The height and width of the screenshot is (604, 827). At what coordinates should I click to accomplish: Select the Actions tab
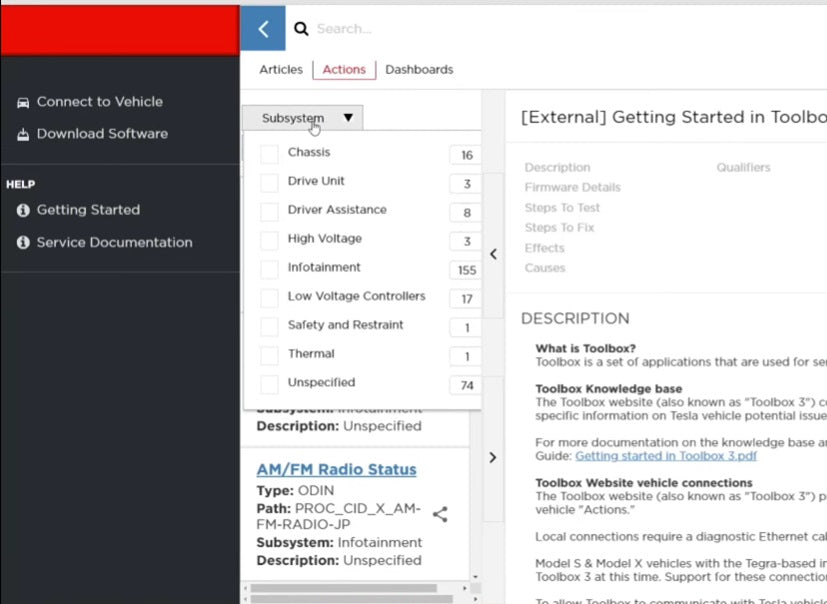tap(344, 70)
